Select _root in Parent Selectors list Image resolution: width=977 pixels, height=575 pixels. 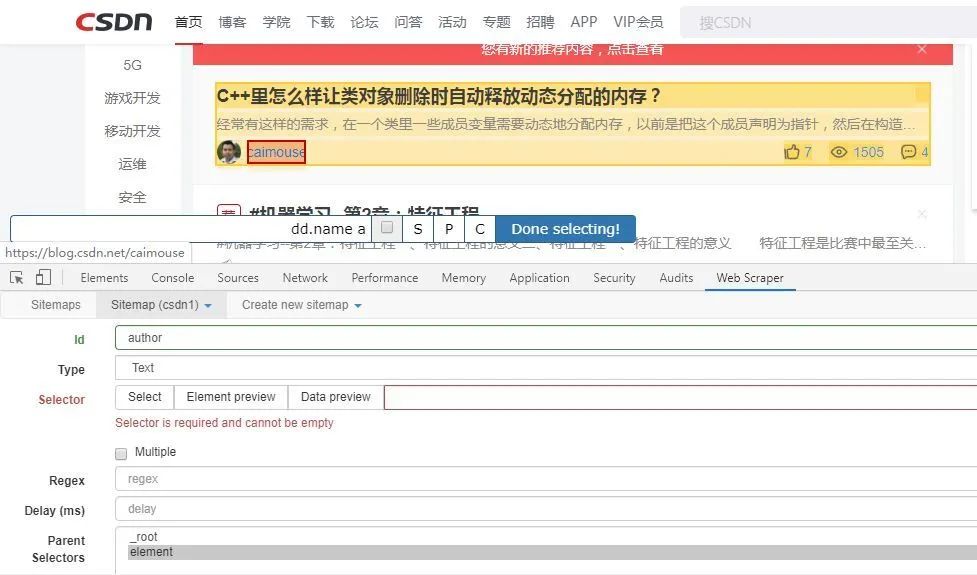552,537
